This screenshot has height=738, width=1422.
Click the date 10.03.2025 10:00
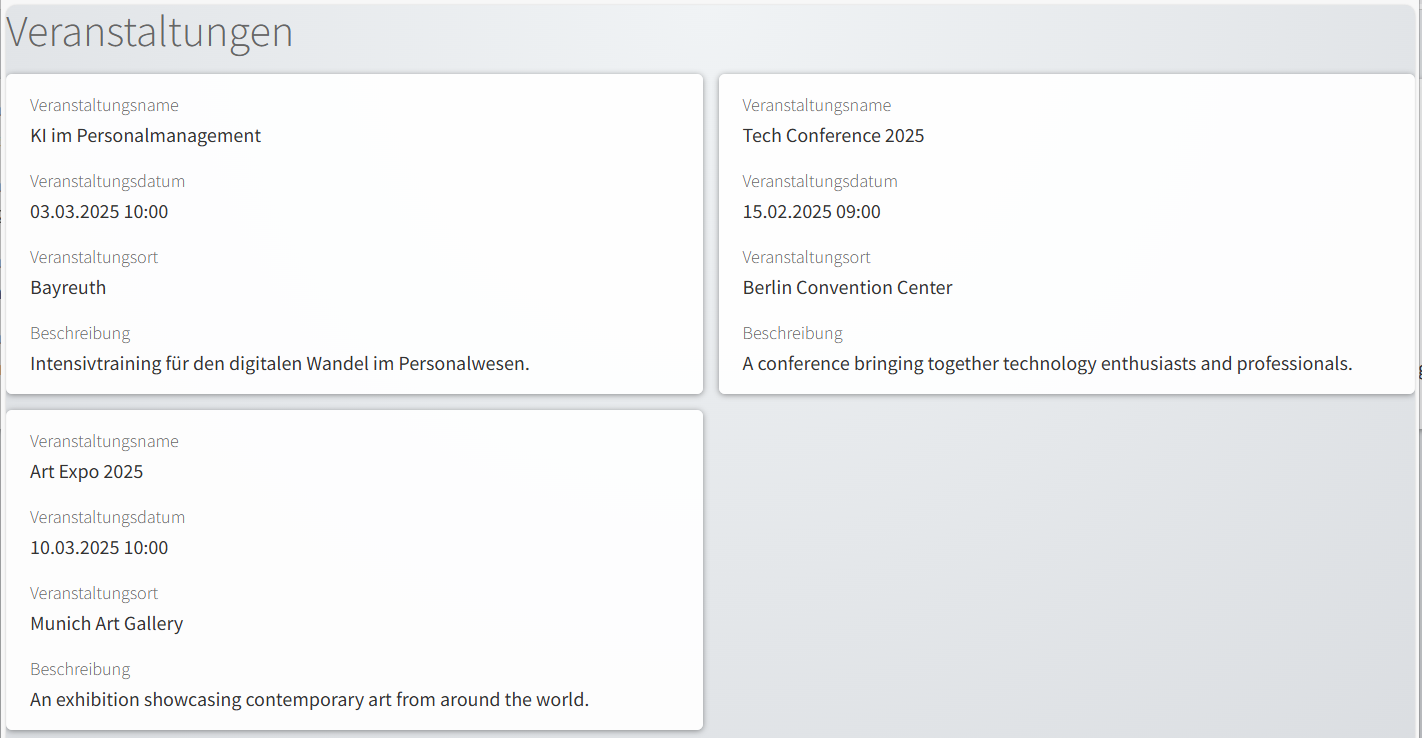99,548
